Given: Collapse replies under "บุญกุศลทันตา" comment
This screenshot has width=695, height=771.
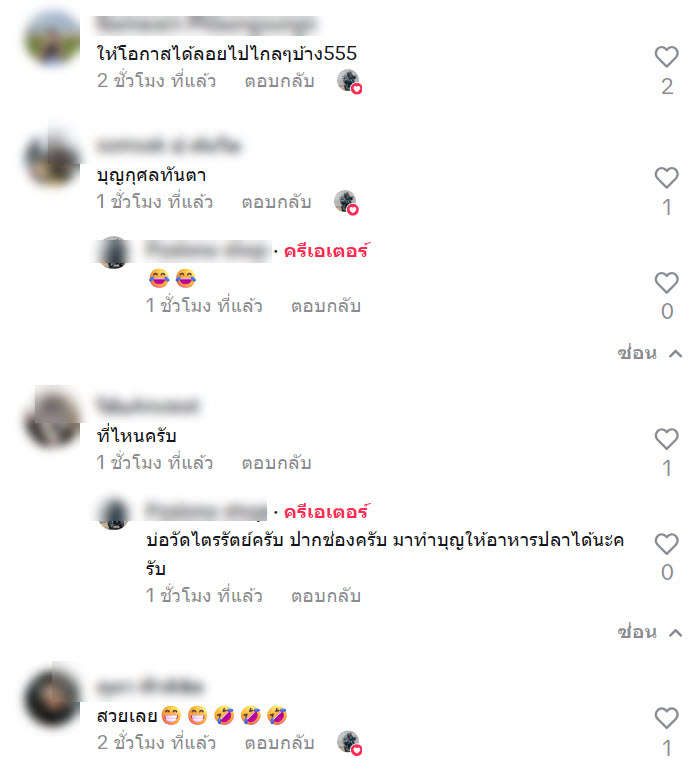Looking at the screenshot, I should (649, 353).
